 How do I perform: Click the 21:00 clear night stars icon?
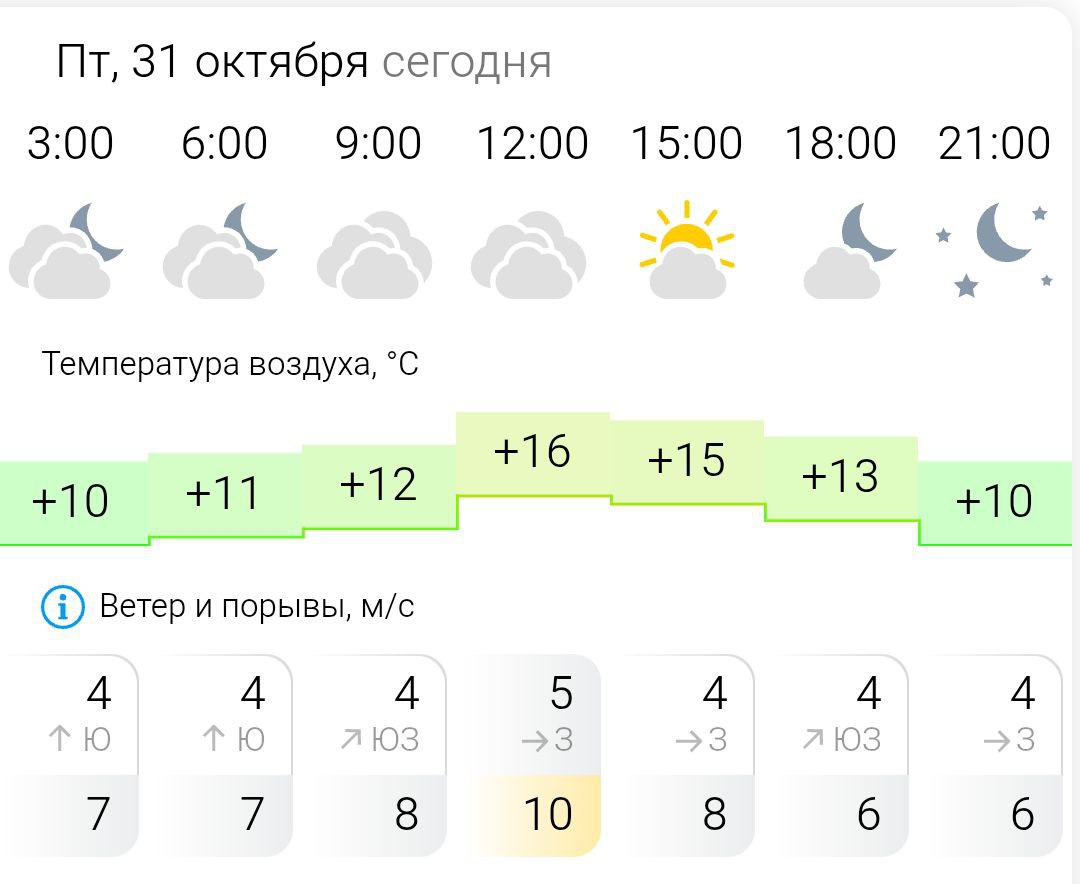995,248
